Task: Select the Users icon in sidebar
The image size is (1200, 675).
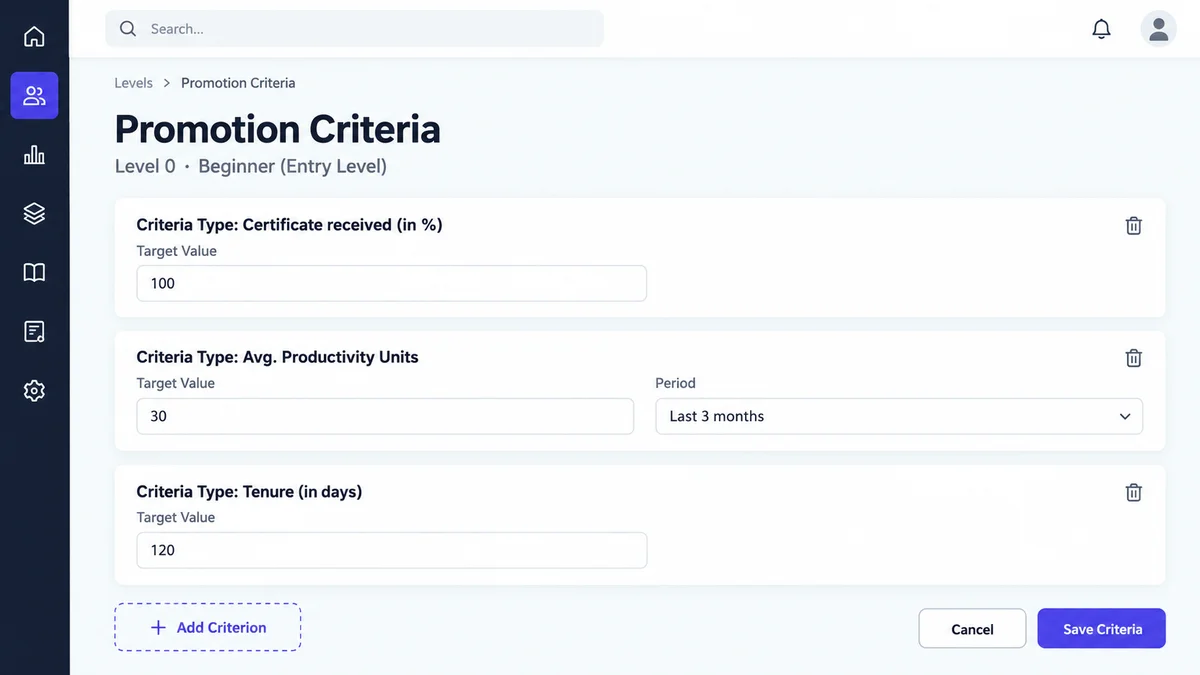Action: (34, 96)
